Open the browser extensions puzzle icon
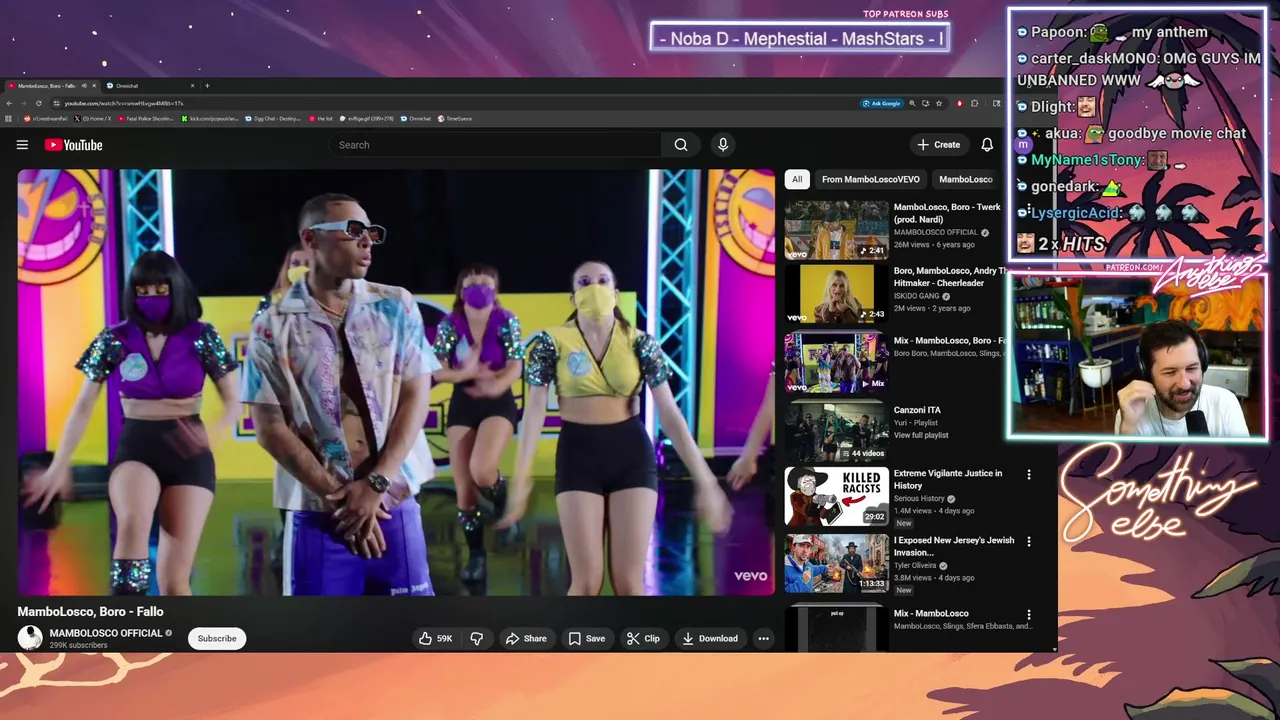This screenshot has width=1280, height=720. (x=974, y=103)
